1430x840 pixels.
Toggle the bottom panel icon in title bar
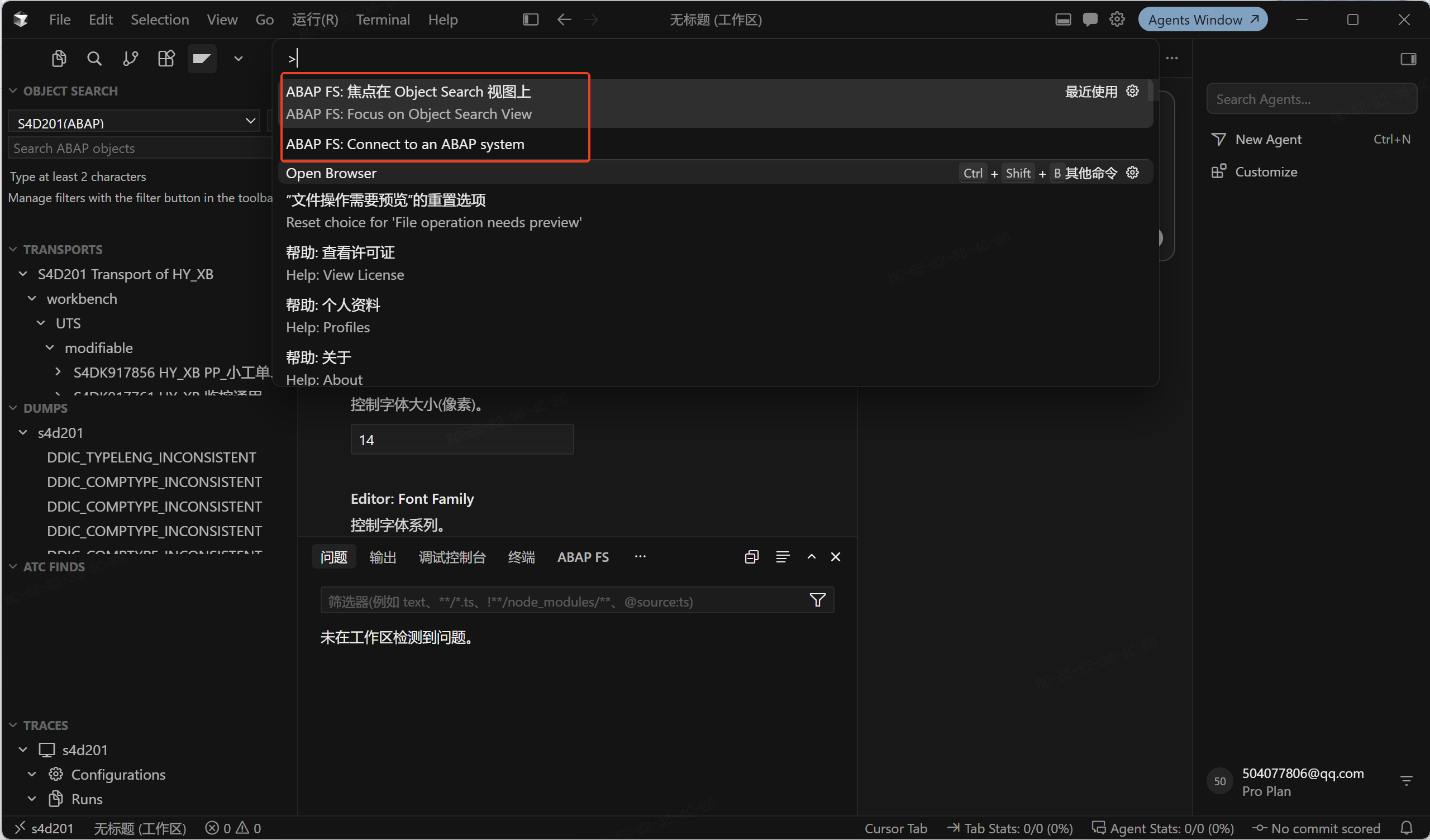coord(1064,20)
